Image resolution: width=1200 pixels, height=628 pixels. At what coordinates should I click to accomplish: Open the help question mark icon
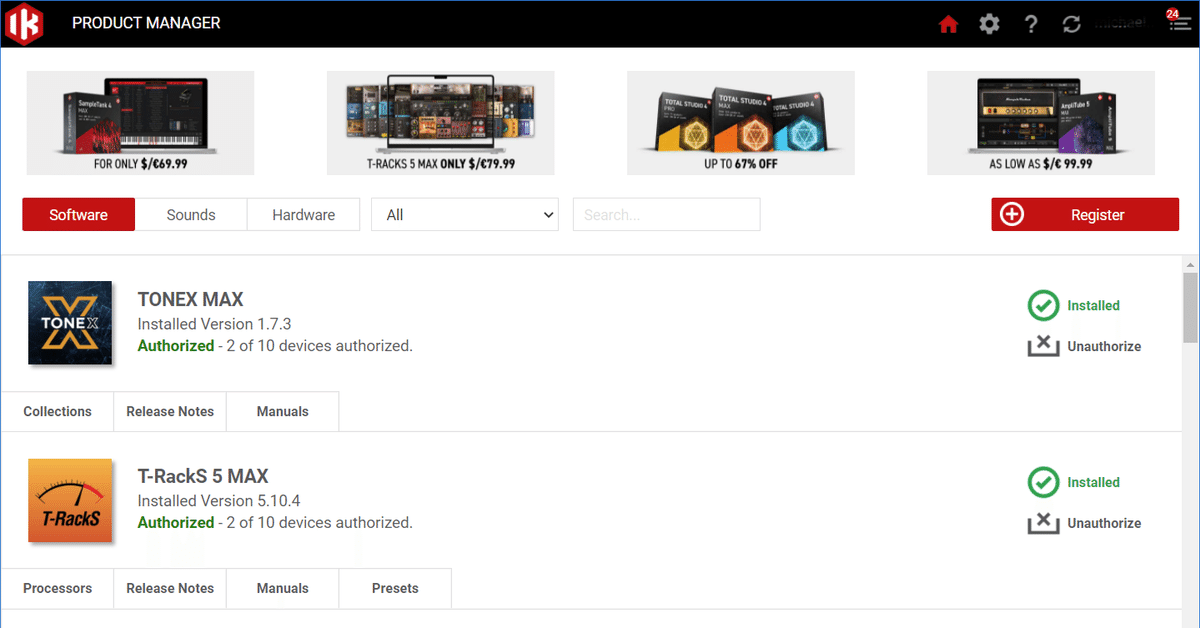coord(1031,24)
